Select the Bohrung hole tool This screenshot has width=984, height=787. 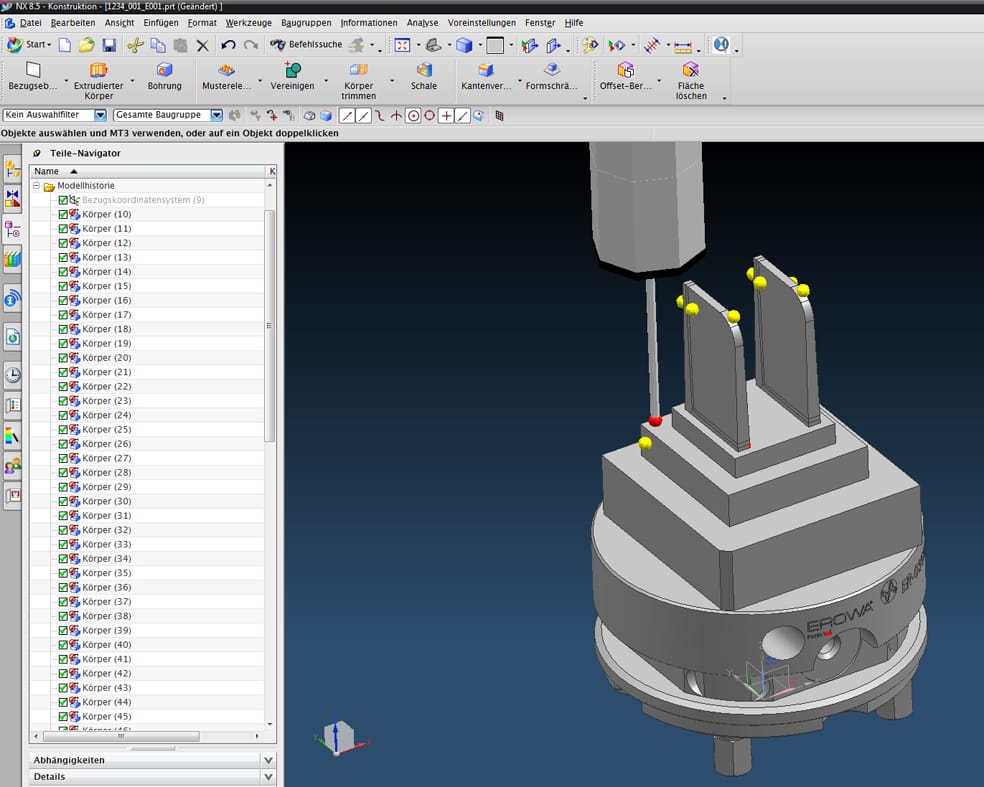pos(164,76)
